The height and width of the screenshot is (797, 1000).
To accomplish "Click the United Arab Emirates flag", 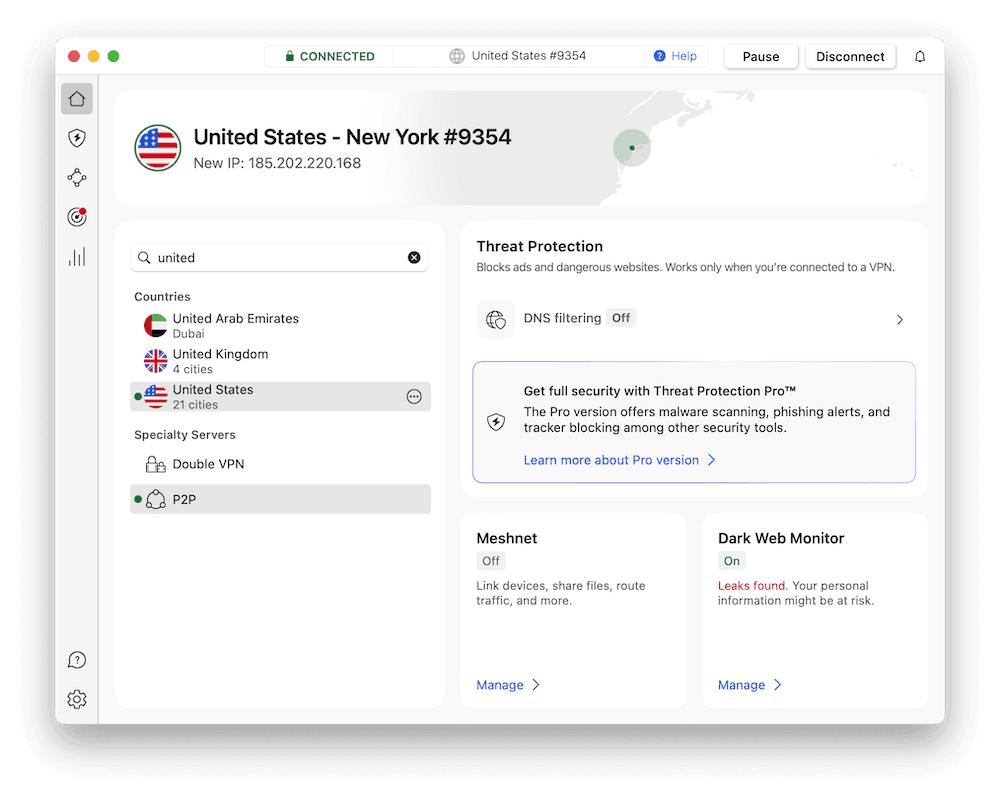I will click(155, 325).
